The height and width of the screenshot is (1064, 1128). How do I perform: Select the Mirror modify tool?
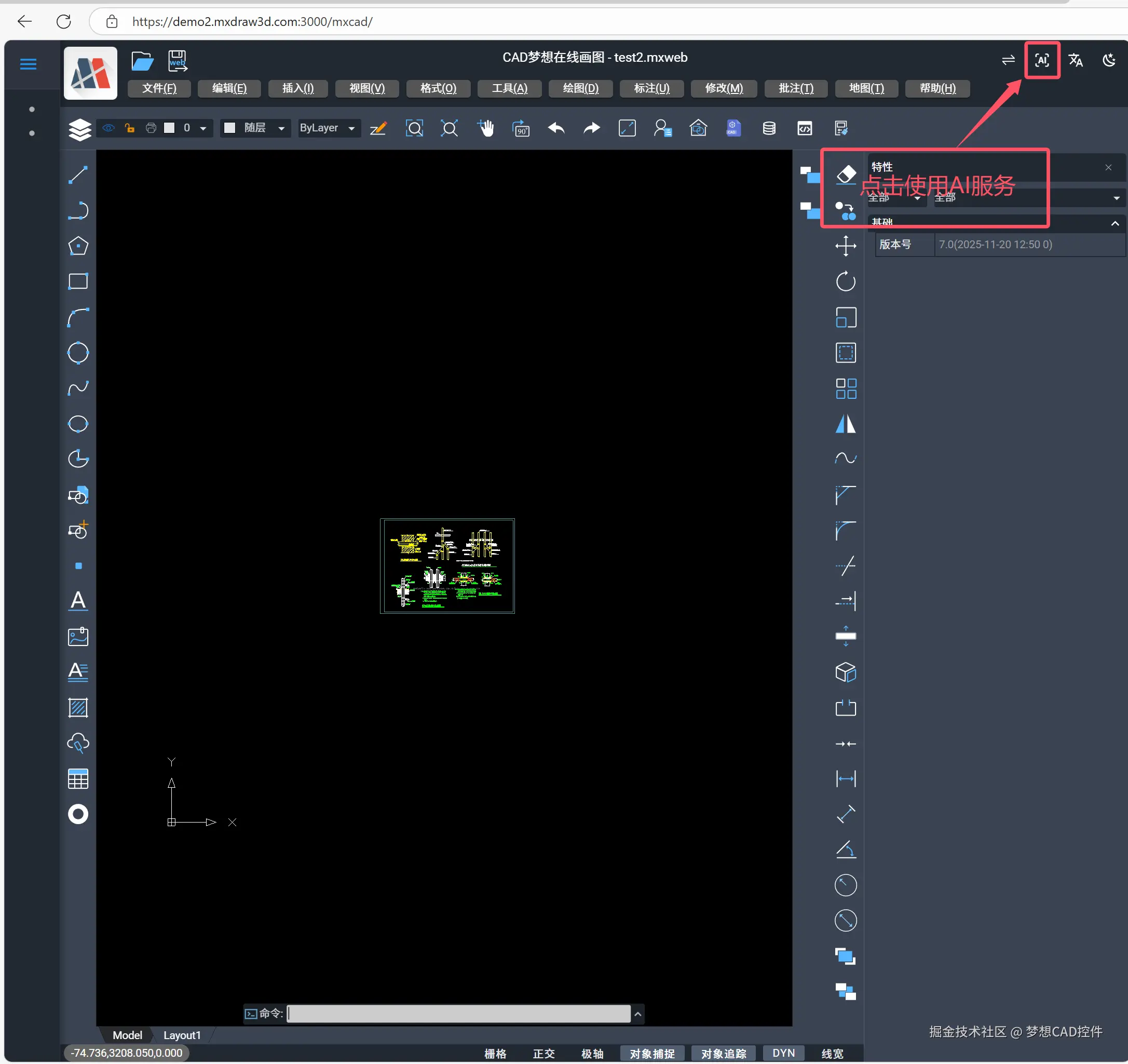click(x=846, y=424)
